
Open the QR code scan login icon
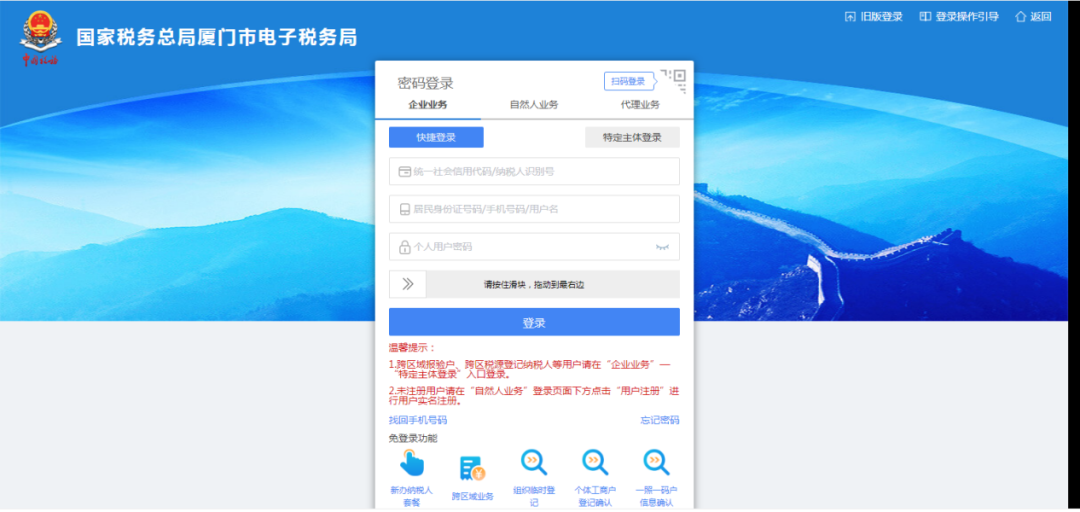point(674,81)
